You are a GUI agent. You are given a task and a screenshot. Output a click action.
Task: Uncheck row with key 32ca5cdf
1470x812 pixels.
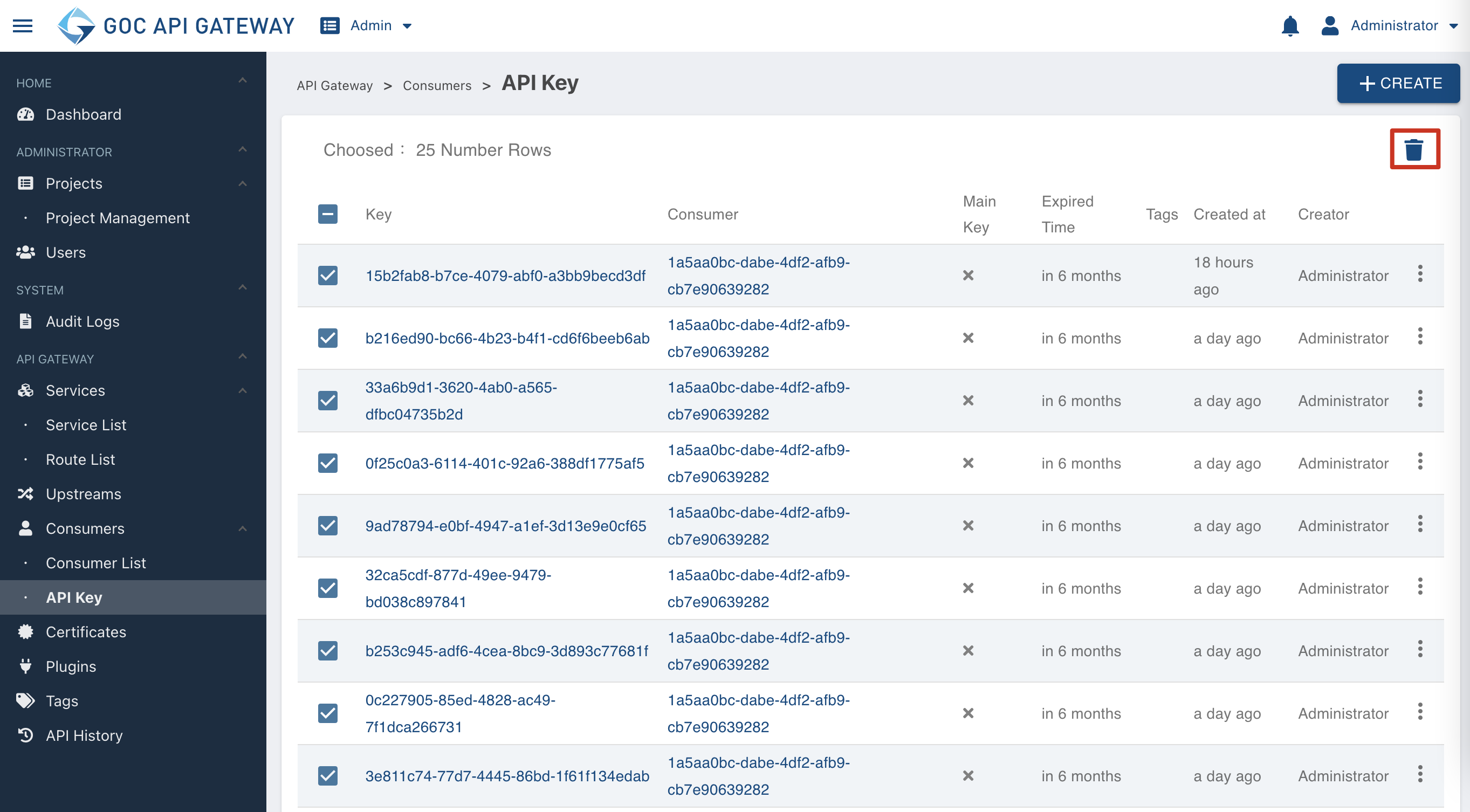click(x=327, y=588)
